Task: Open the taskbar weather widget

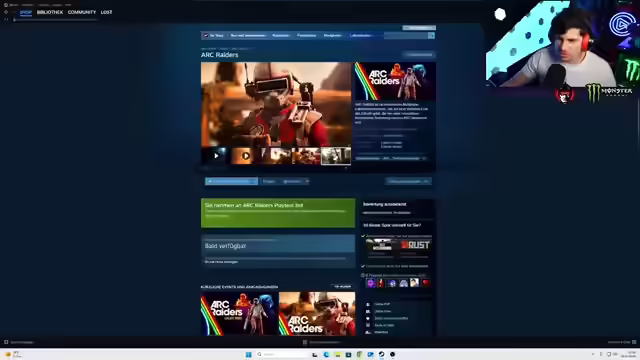Action: click(x=14, y=354)
